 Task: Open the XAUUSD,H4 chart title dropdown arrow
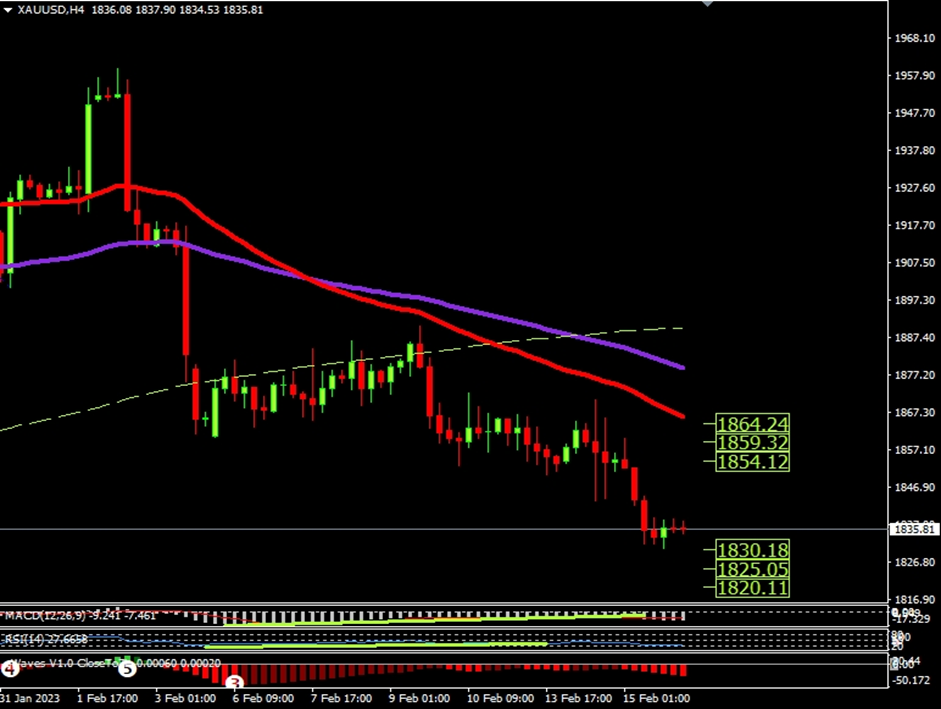click(9, 8)
